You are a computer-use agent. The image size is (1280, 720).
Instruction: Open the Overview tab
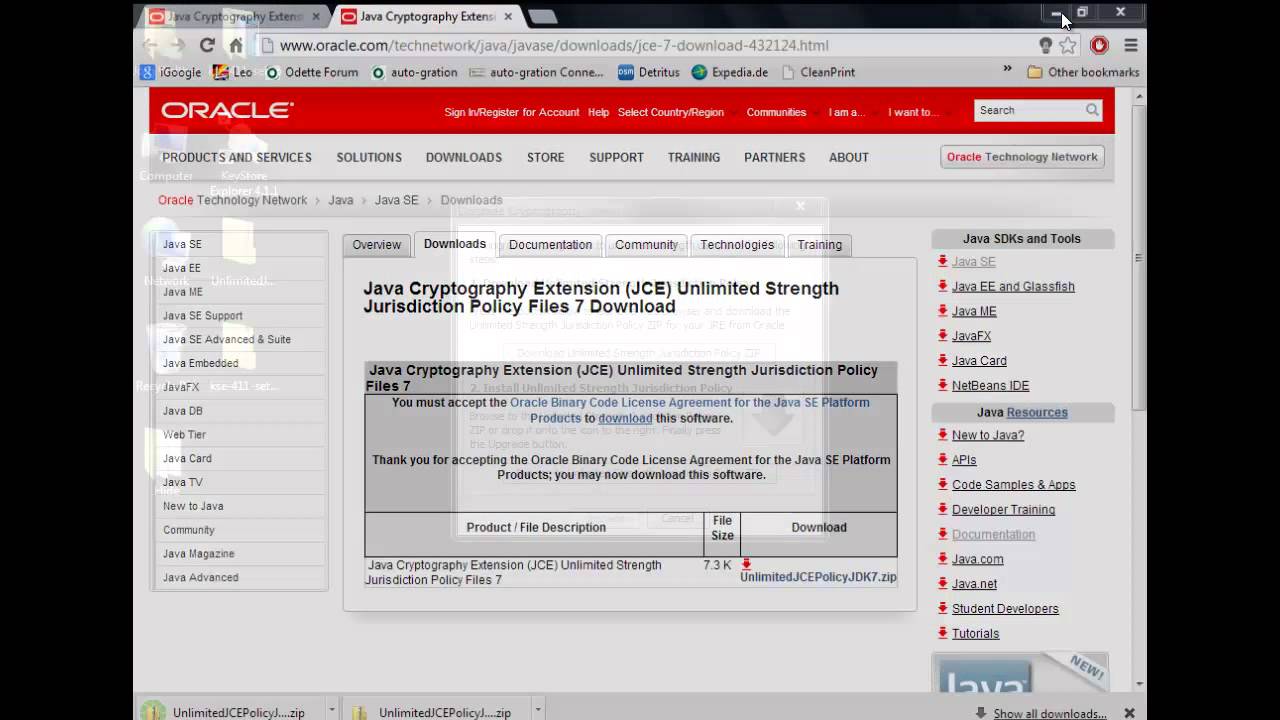[x=376, y=244]
